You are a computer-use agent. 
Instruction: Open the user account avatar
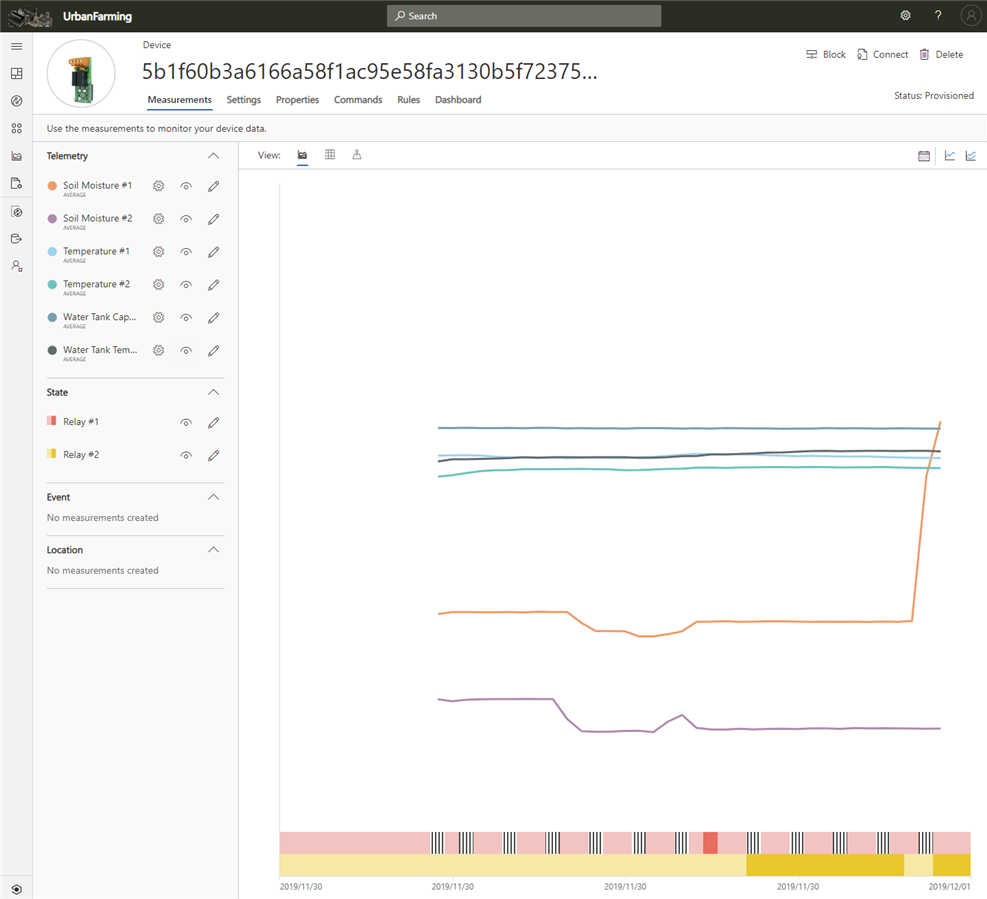(x=969, y=16)
